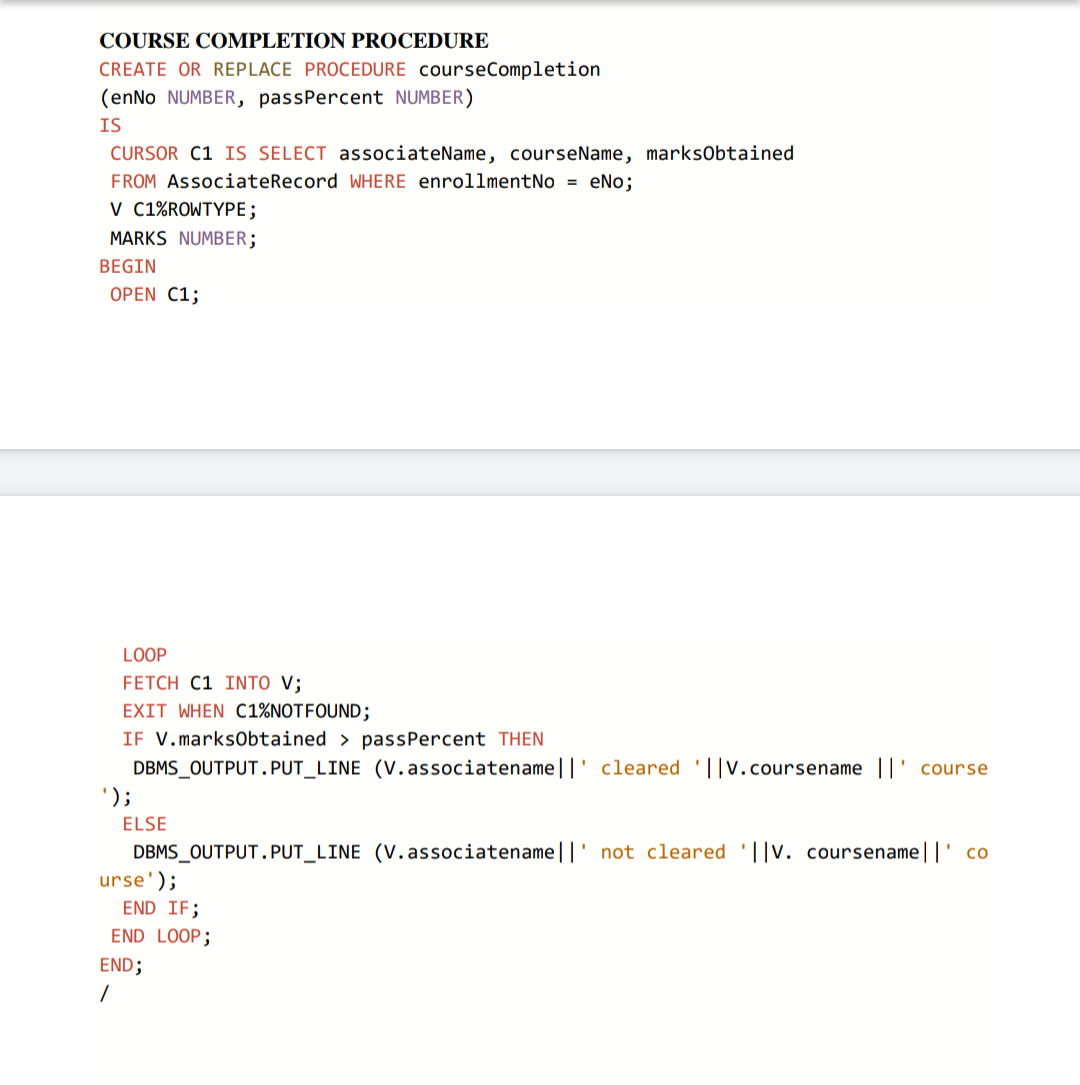The image size is (1080, 1085).
Task: Click the line 'FETCH C1 INTO V;'
Action: coord(212,684)
